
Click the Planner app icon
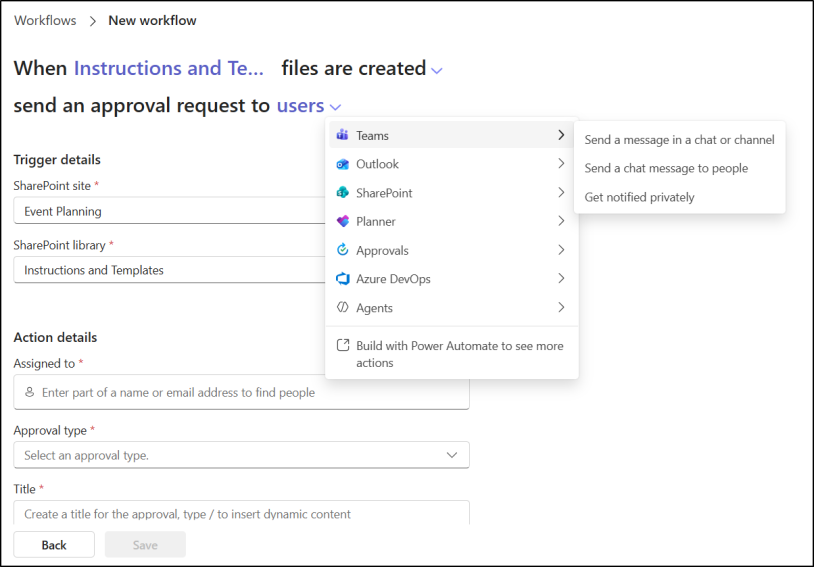[343, 221]
